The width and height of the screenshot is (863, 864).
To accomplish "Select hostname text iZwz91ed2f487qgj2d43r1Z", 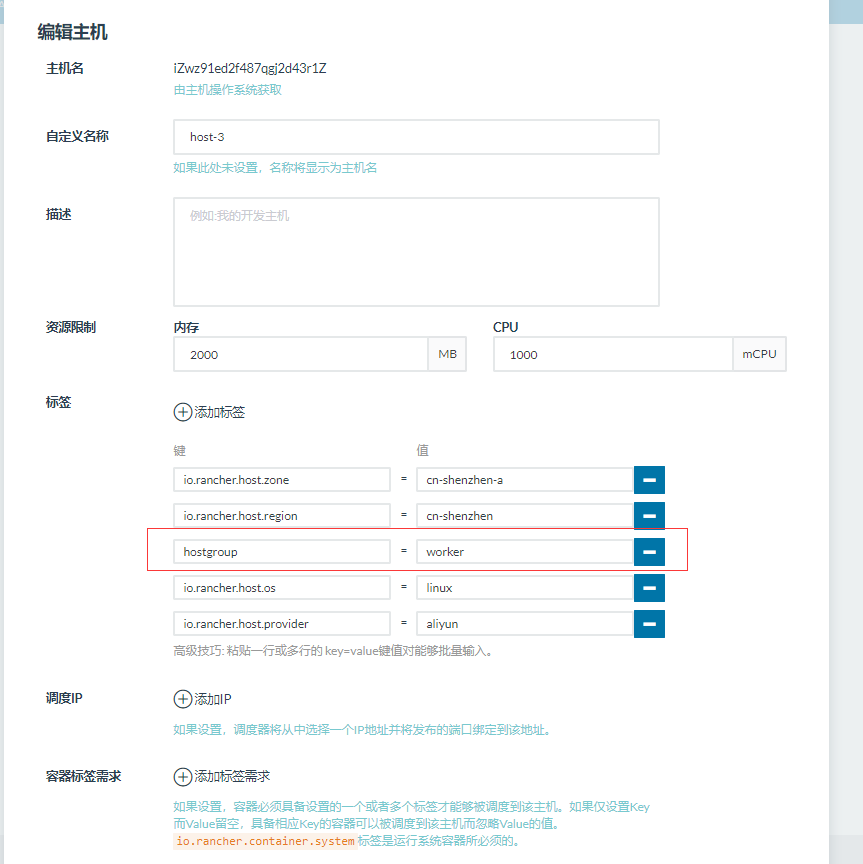I will (250, 68).
